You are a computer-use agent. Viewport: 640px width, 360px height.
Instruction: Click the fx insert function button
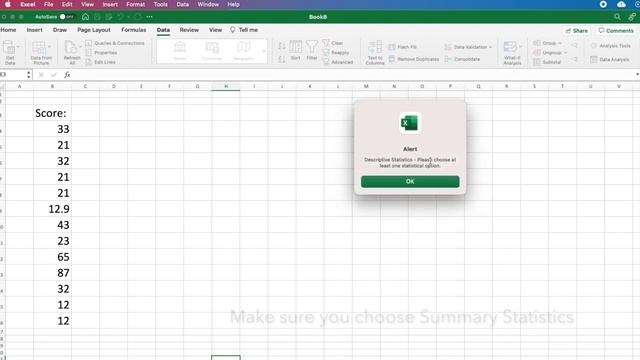click(67, 75)
